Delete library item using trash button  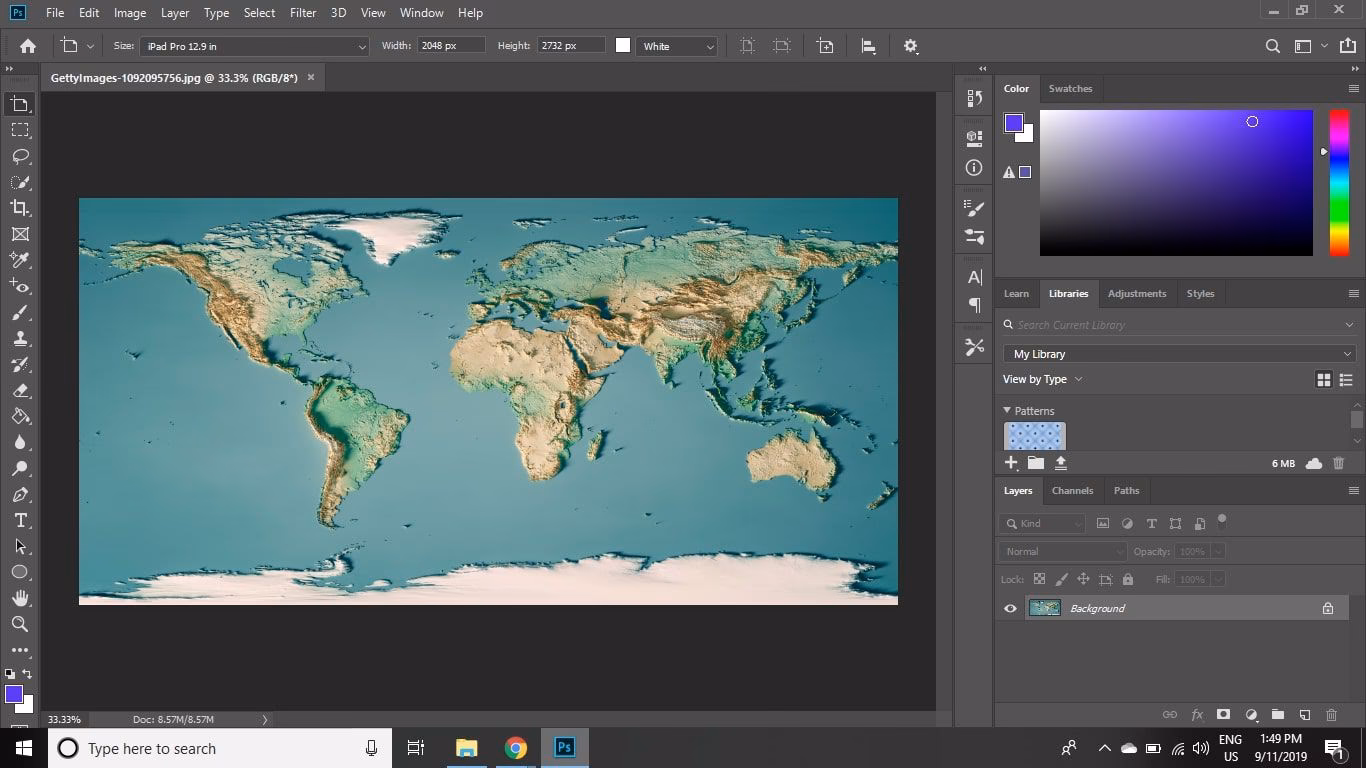pyautogui.click(x=1338, y=462)
